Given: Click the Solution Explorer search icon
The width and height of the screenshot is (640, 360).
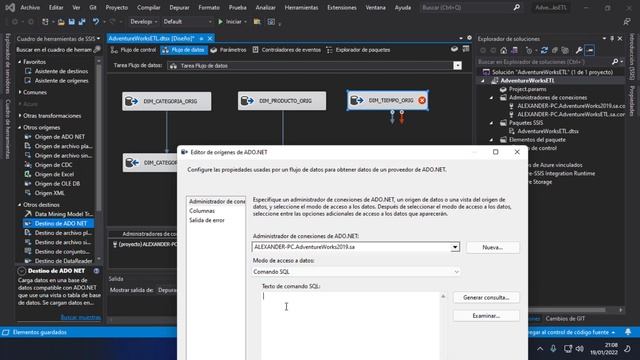Looking at the screenshot, I should 615,62.
